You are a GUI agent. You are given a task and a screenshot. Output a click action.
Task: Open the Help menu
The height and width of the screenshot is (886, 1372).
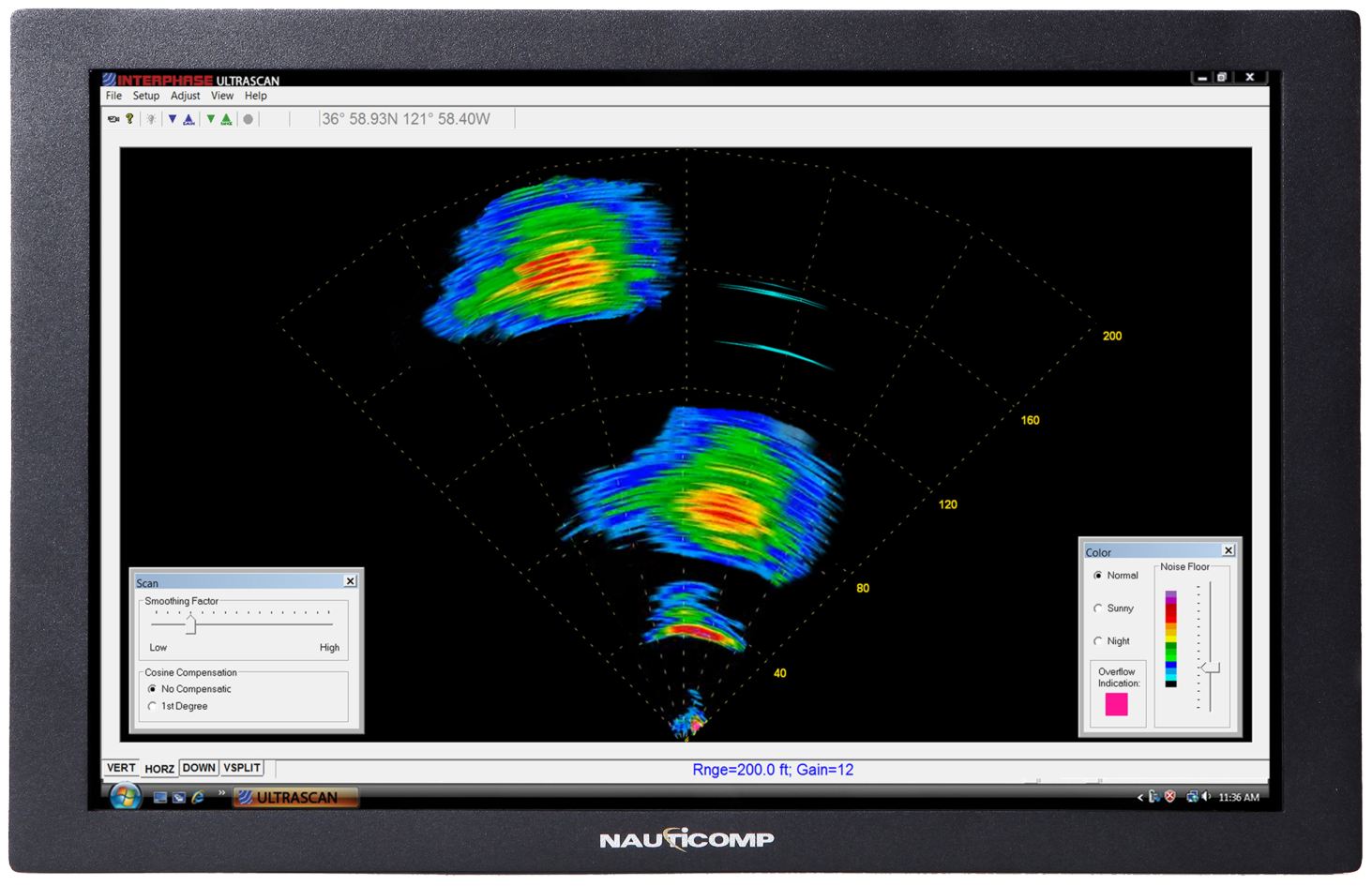tap(256, 96)
